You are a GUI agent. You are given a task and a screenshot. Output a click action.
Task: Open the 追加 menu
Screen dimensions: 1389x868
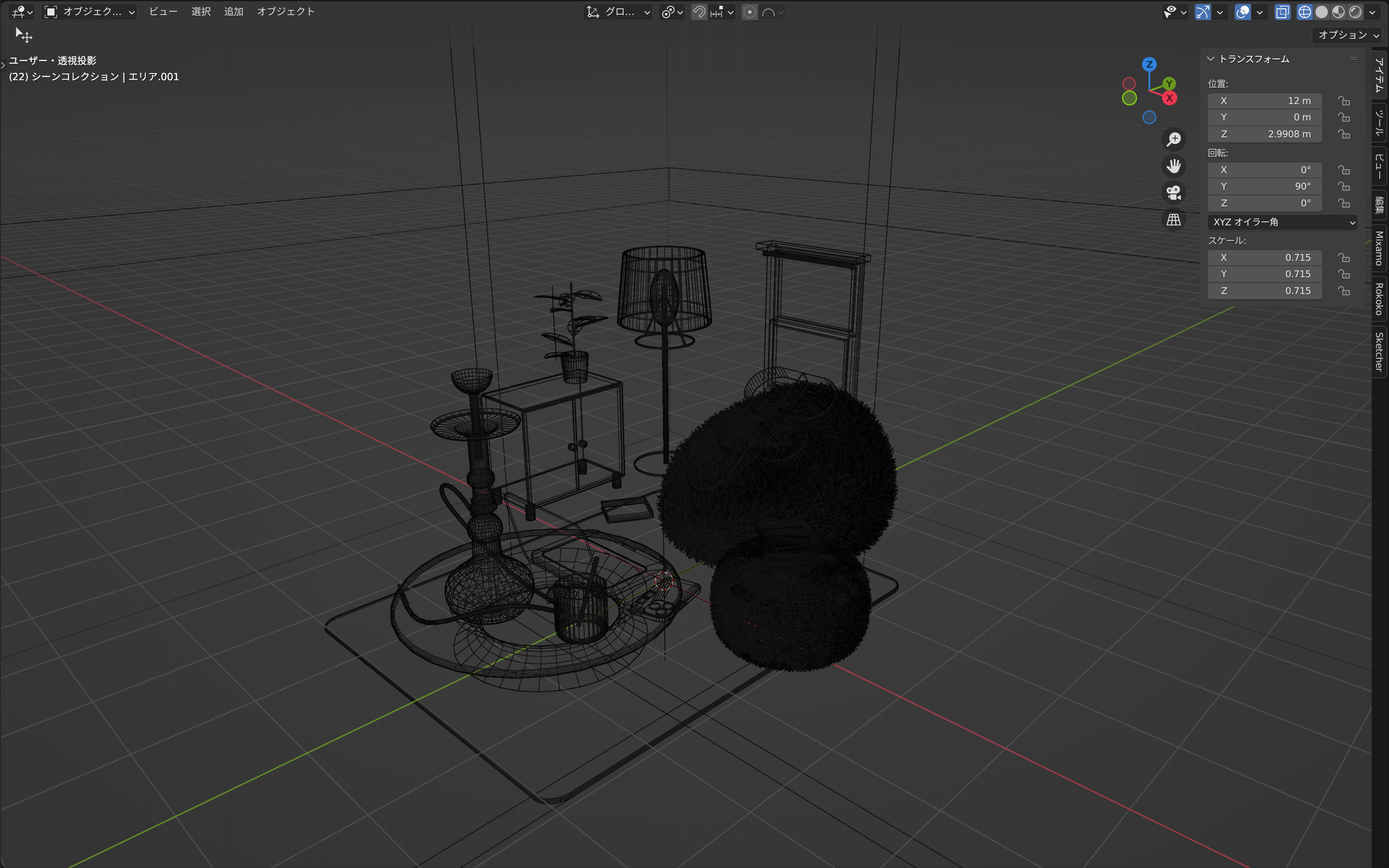[x=233, y=12]
